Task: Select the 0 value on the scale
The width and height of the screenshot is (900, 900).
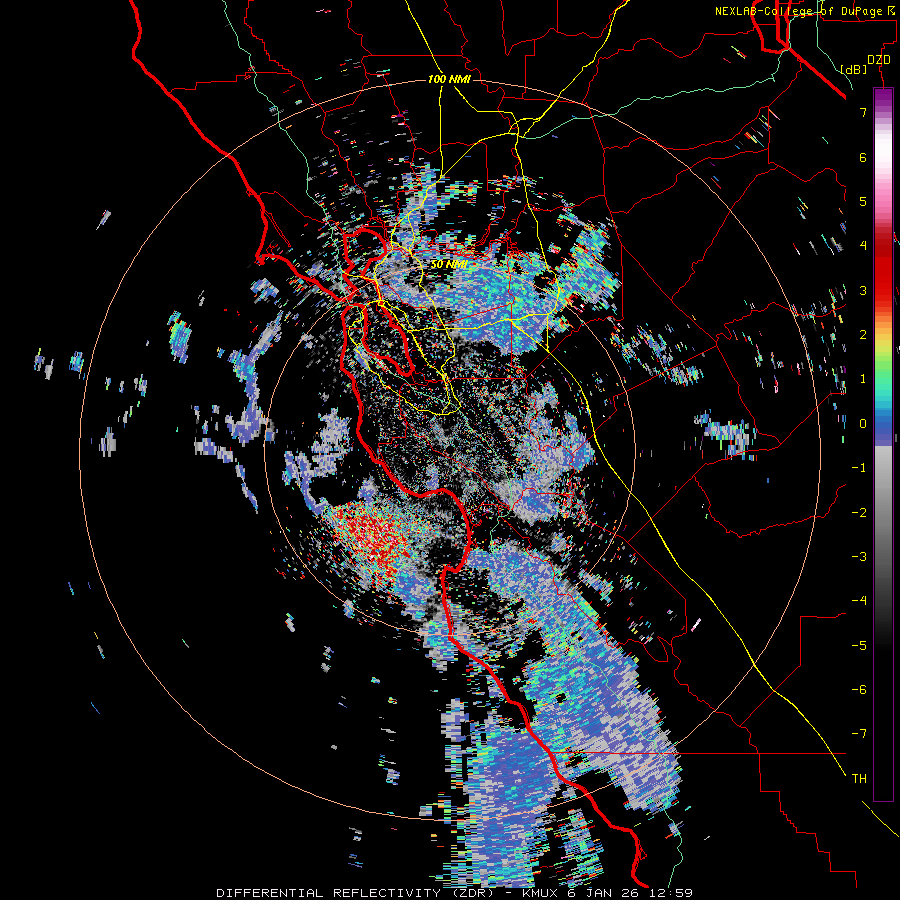Action: pyautogui.click(x=863, y=424)
